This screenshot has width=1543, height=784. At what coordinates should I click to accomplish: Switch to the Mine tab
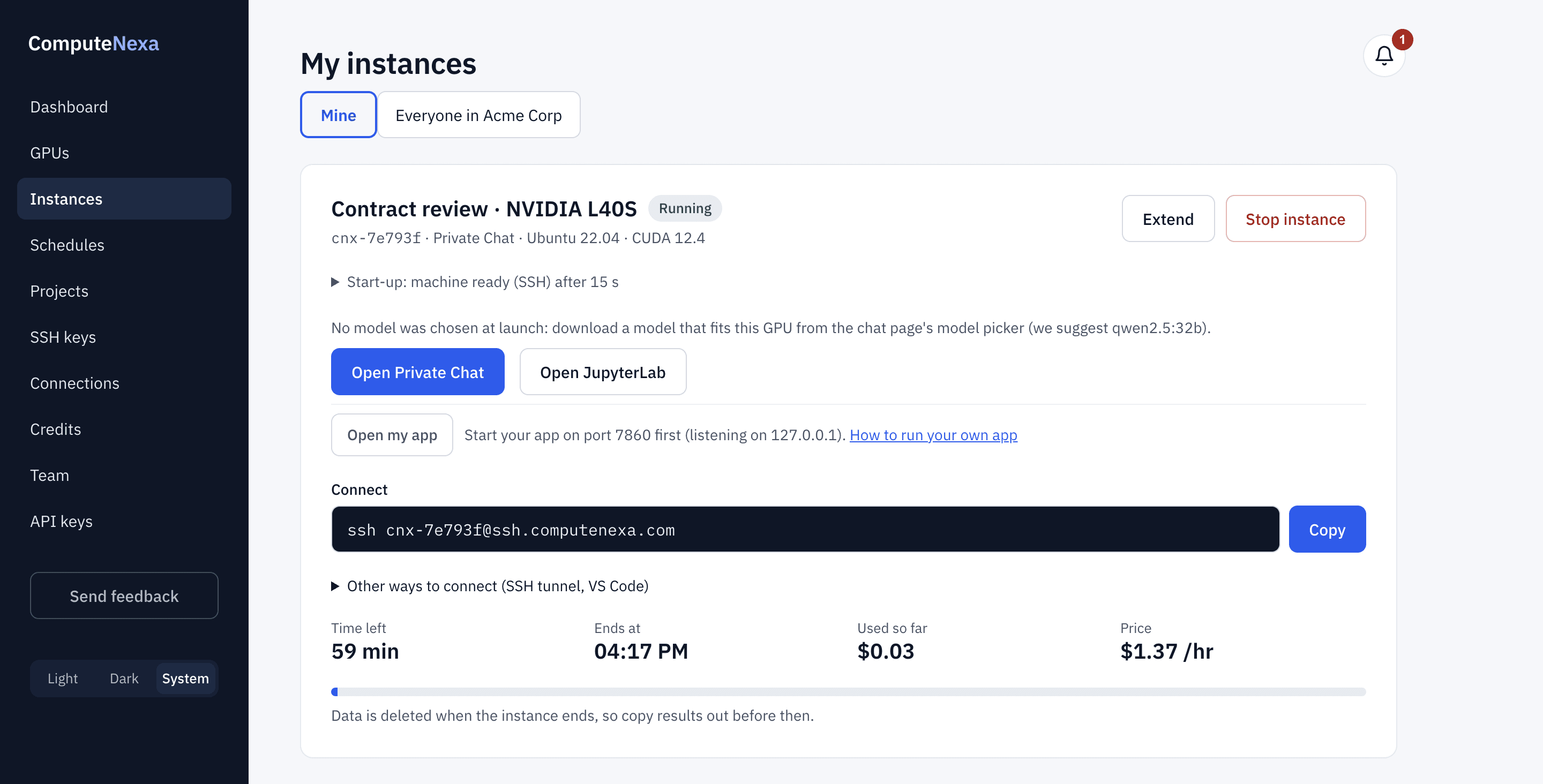(x=339, y=115)
